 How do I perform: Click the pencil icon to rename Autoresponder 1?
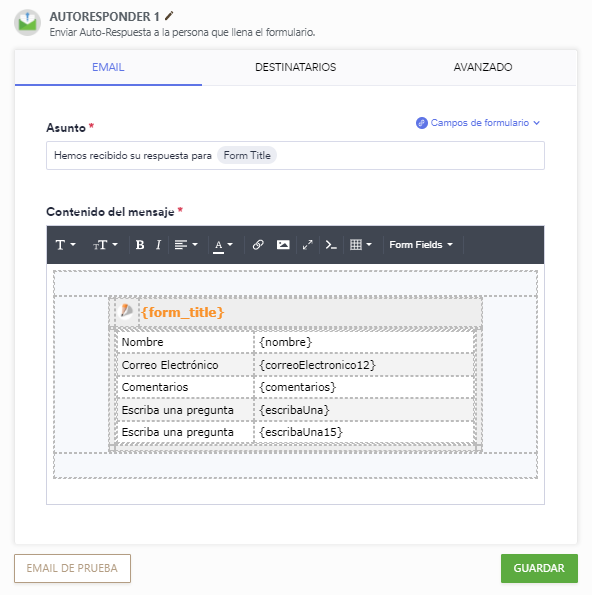tap(169, 16)
